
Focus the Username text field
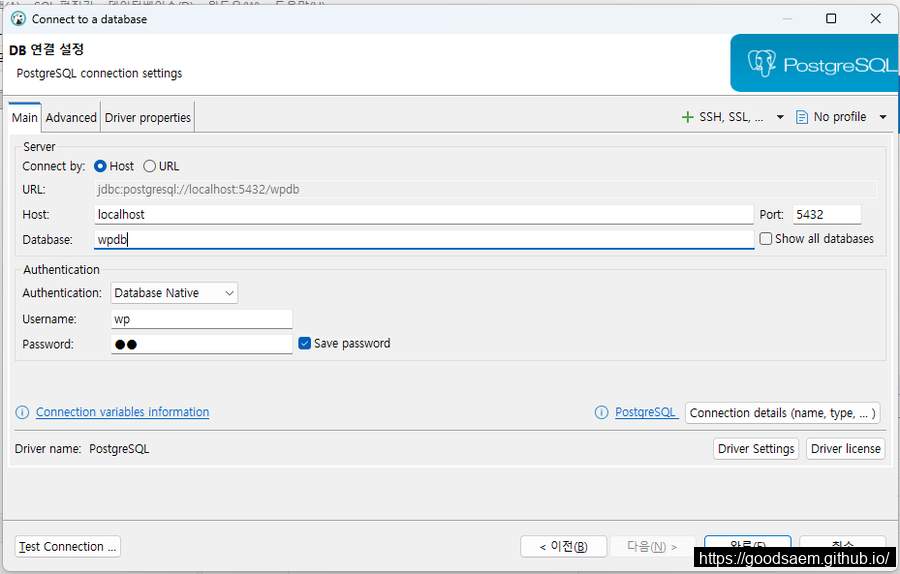[x=201, y=319]
